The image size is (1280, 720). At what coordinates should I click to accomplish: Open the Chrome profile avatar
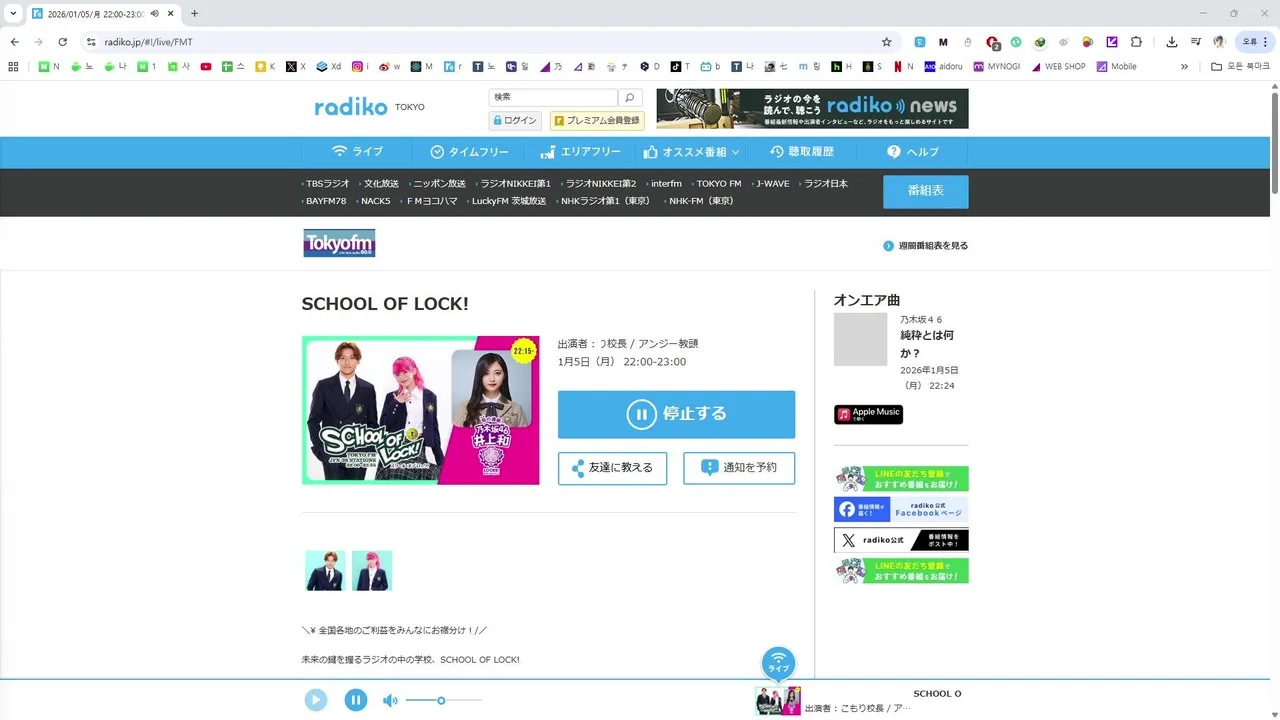point(1219,42)
